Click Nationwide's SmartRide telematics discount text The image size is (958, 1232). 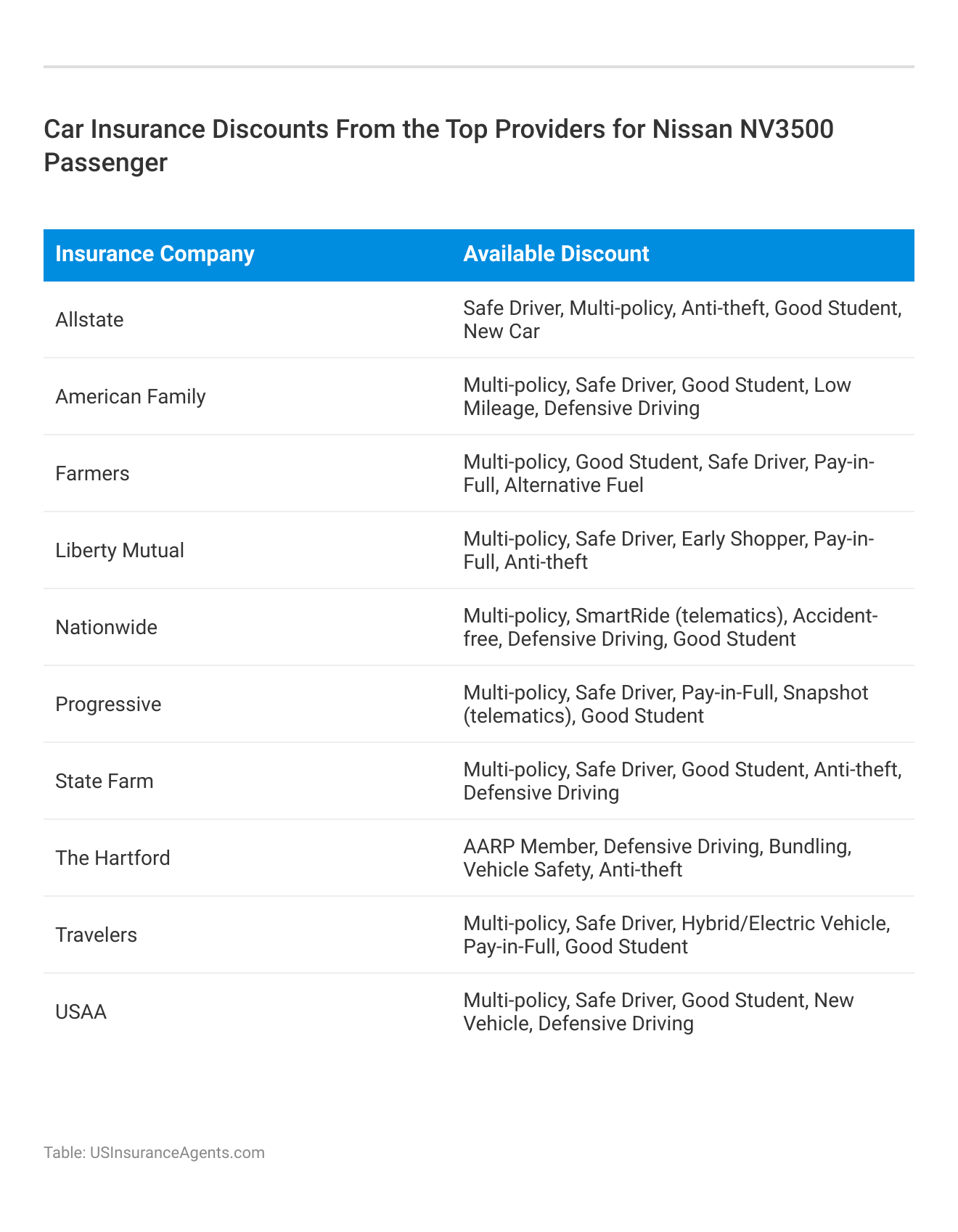[680, 616]
